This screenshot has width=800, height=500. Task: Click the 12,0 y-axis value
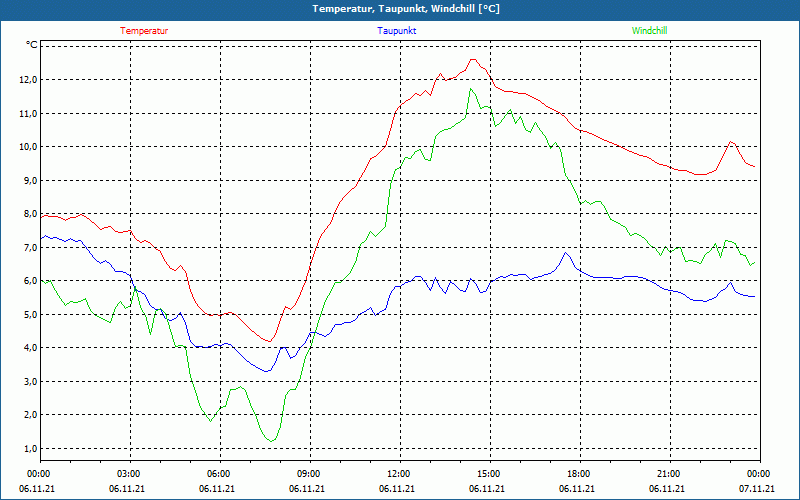29,80
